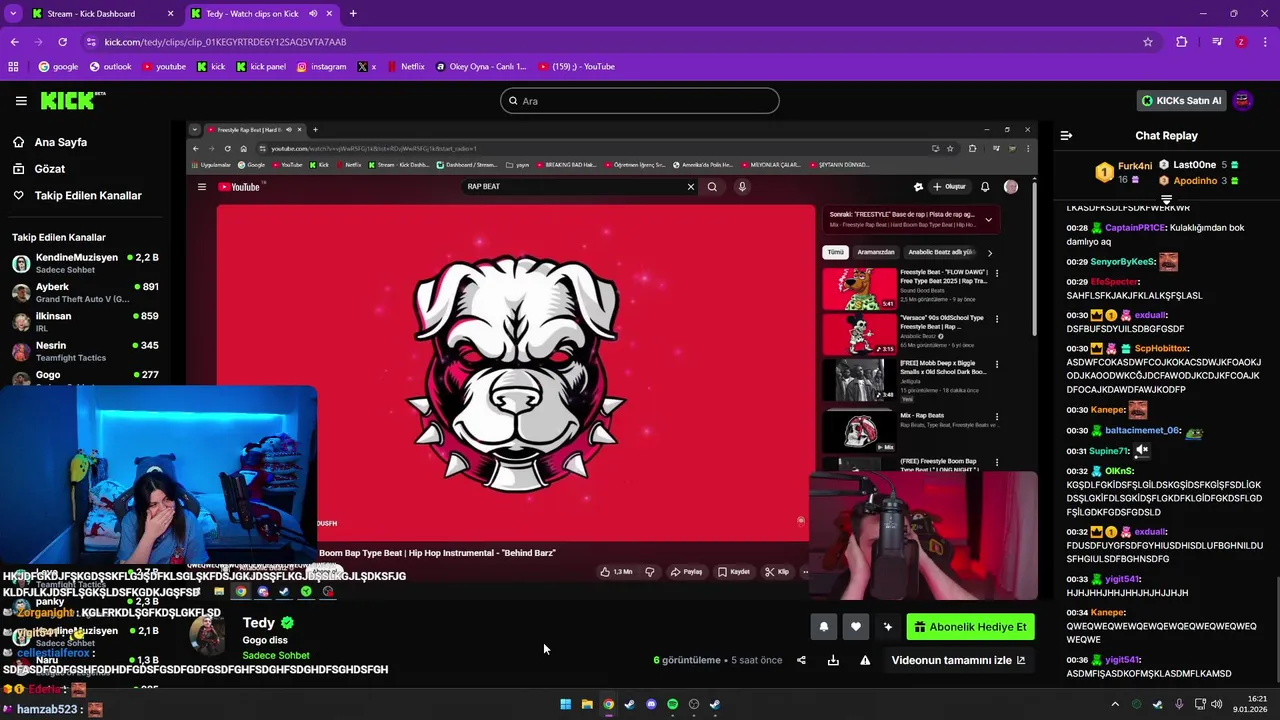Click Furk4ni in gift leaderboard

tap(1134, 166)
